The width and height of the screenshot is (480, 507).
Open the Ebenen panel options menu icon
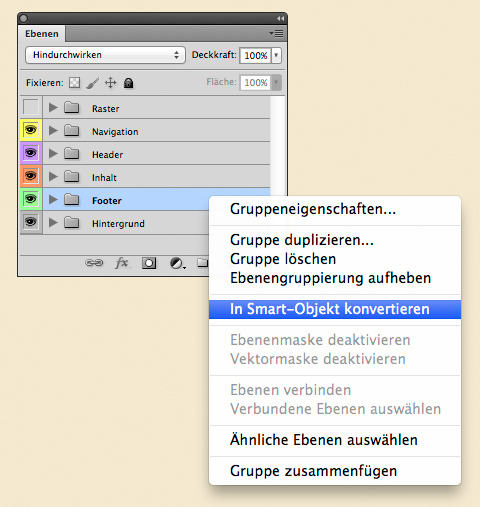tap(276, 34)
